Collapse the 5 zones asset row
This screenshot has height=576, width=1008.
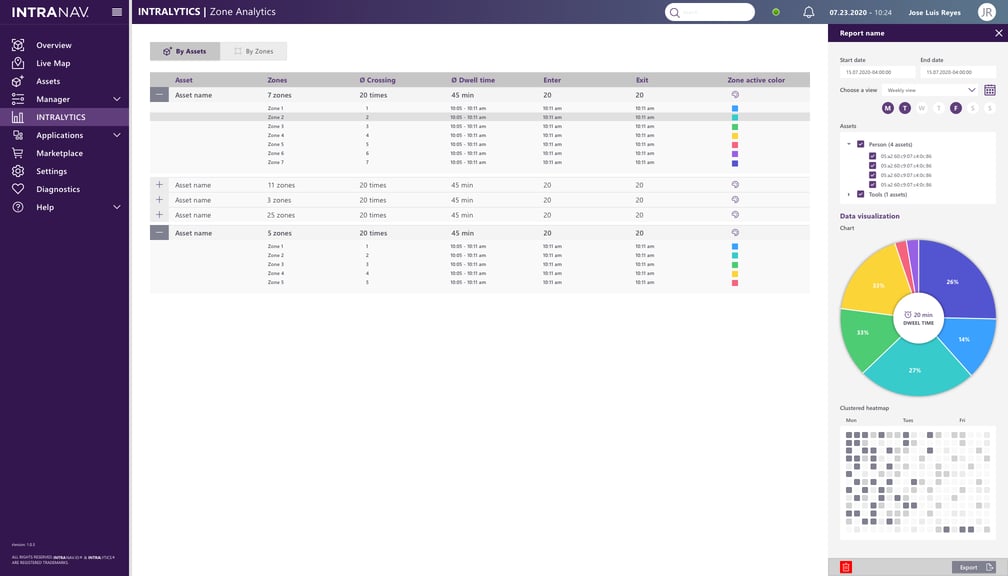[x=158, y=232]
